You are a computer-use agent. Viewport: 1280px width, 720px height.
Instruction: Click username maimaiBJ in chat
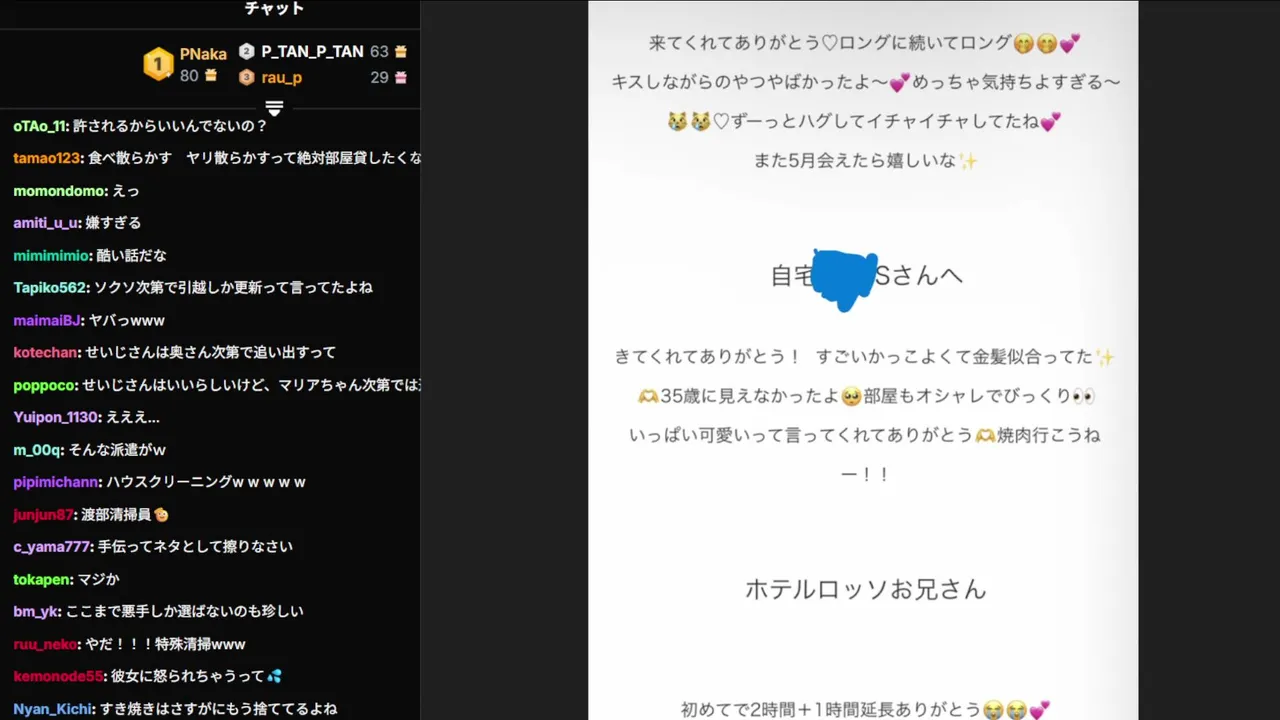[x=47, y=320]
